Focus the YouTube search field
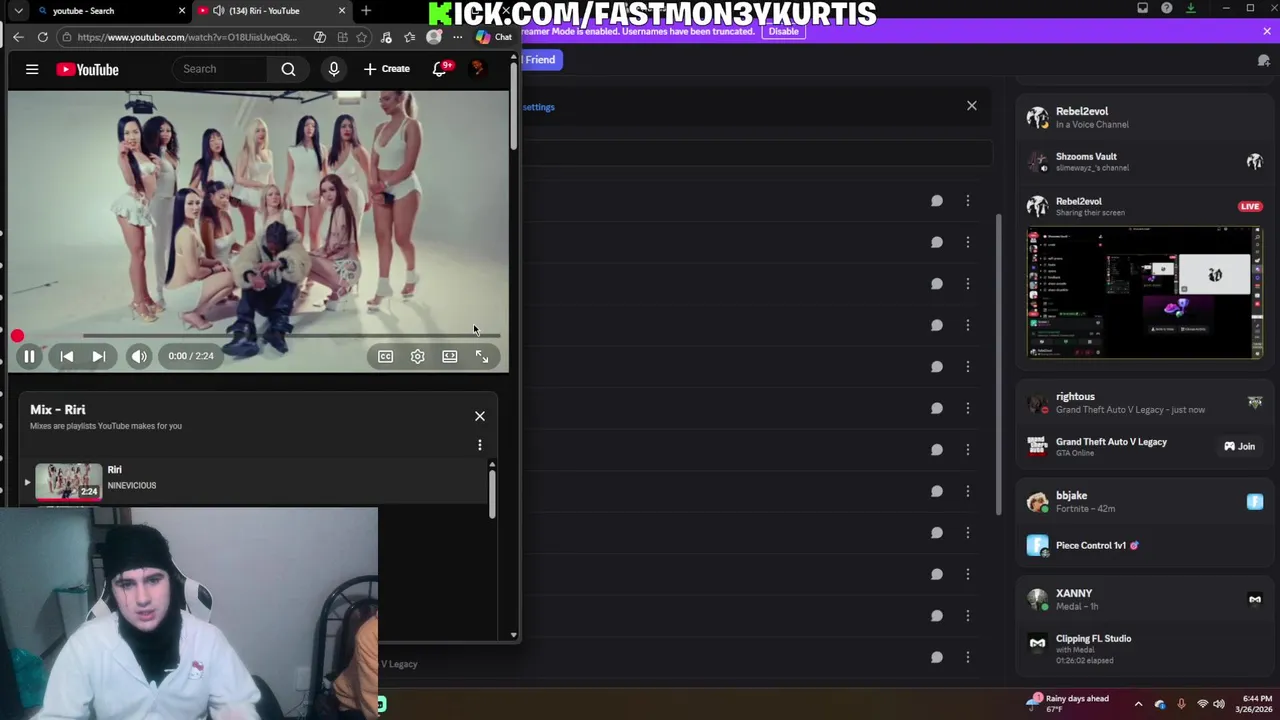 point(220,69)
